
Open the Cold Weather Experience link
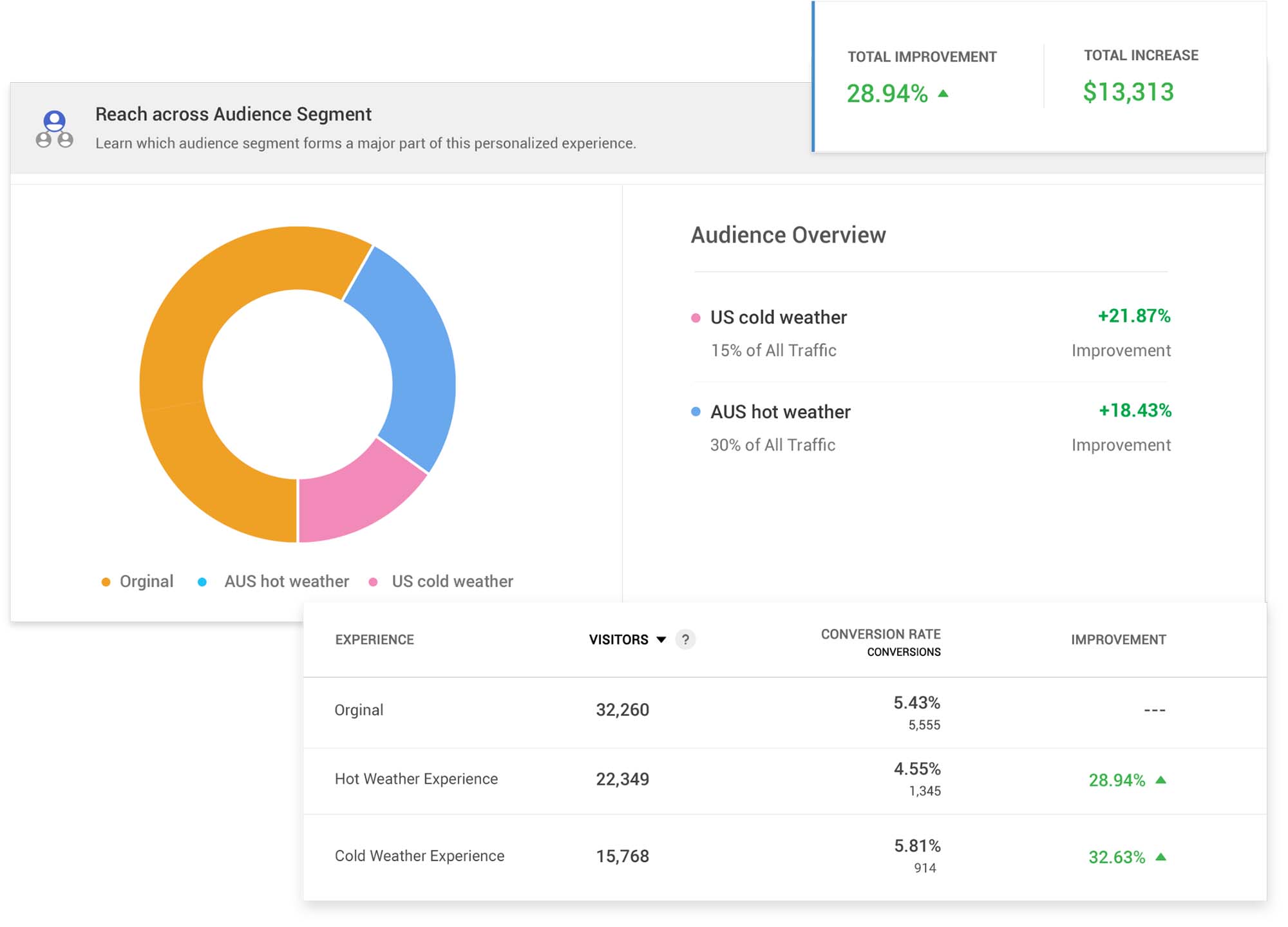point(419,856)
